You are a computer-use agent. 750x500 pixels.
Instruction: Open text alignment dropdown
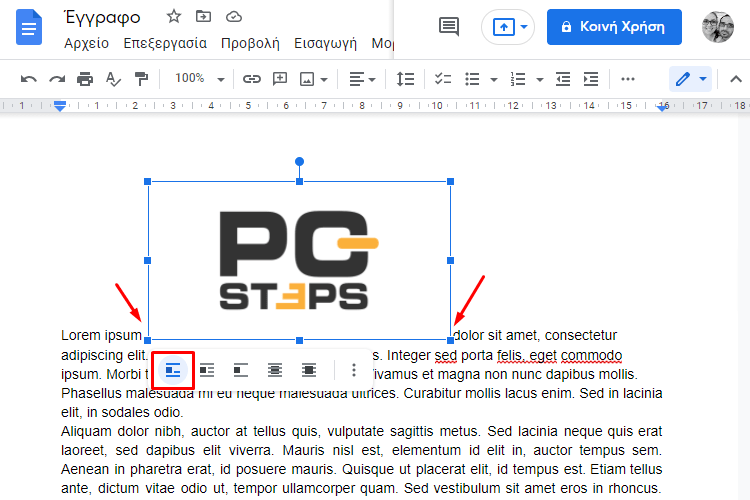tap(362, 79)
